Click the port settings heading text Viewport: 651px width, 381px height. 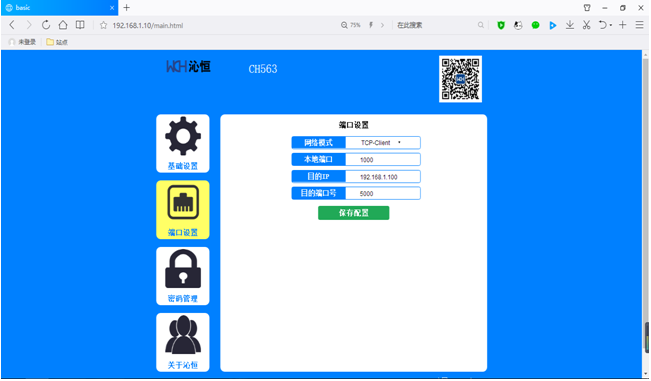353,125
